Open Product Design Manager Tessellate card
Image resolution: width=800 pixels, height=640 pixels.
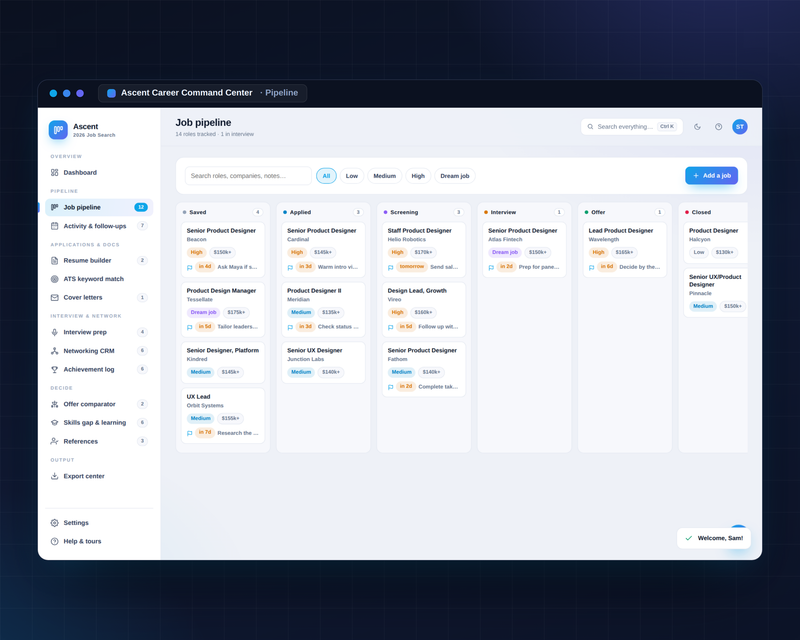point(222,309)
